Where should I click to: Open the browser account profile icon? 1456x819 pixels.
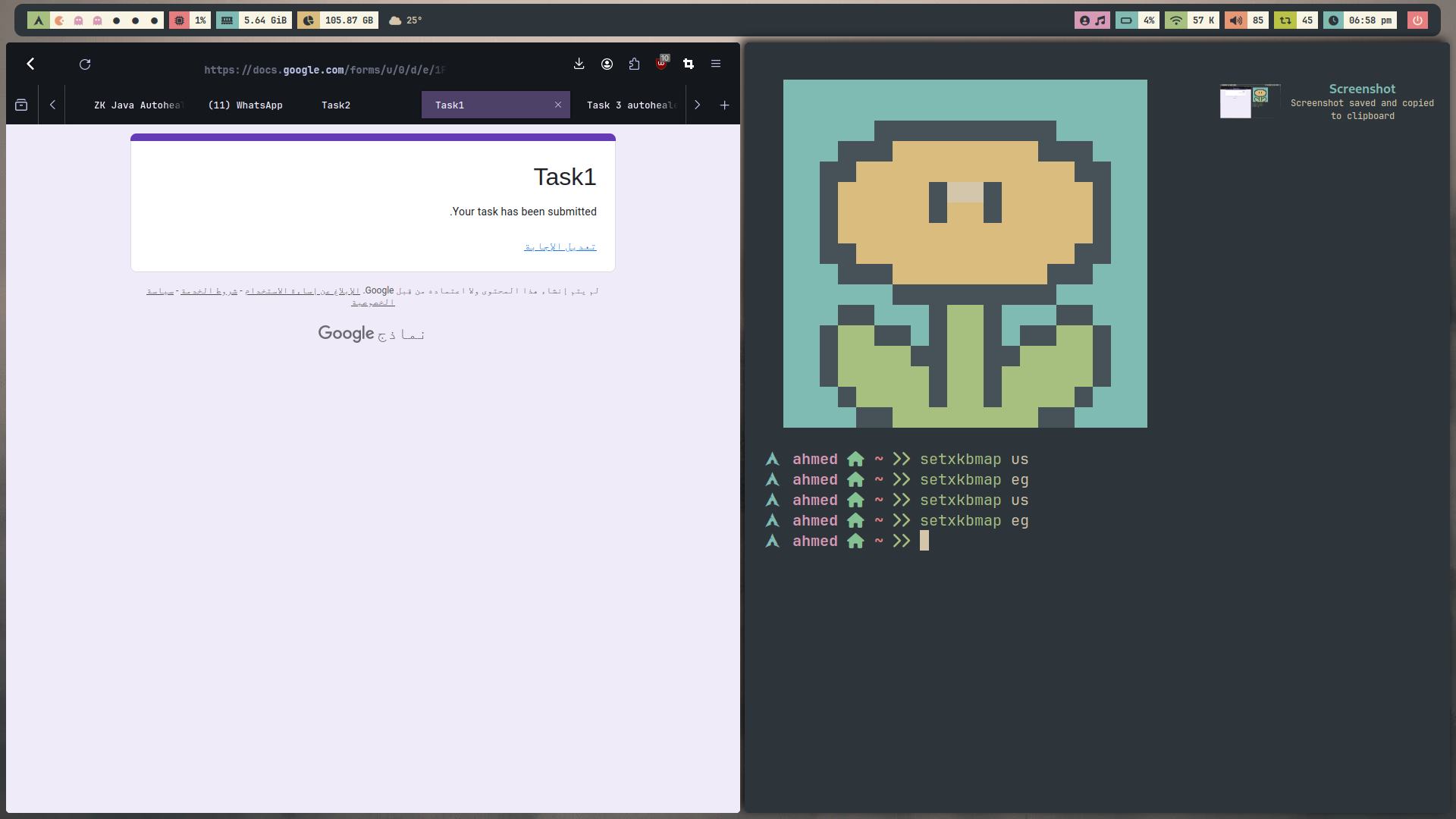(607, 64)
